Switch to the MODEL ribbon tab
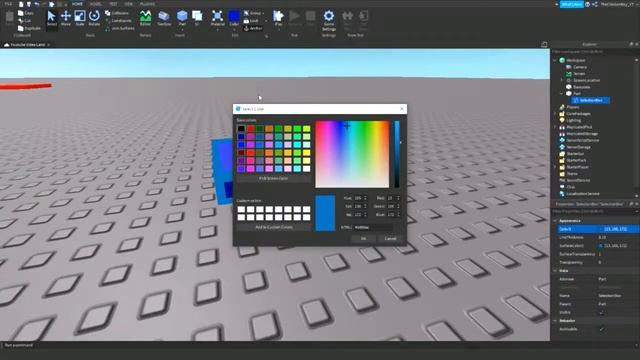 point(95,4)
